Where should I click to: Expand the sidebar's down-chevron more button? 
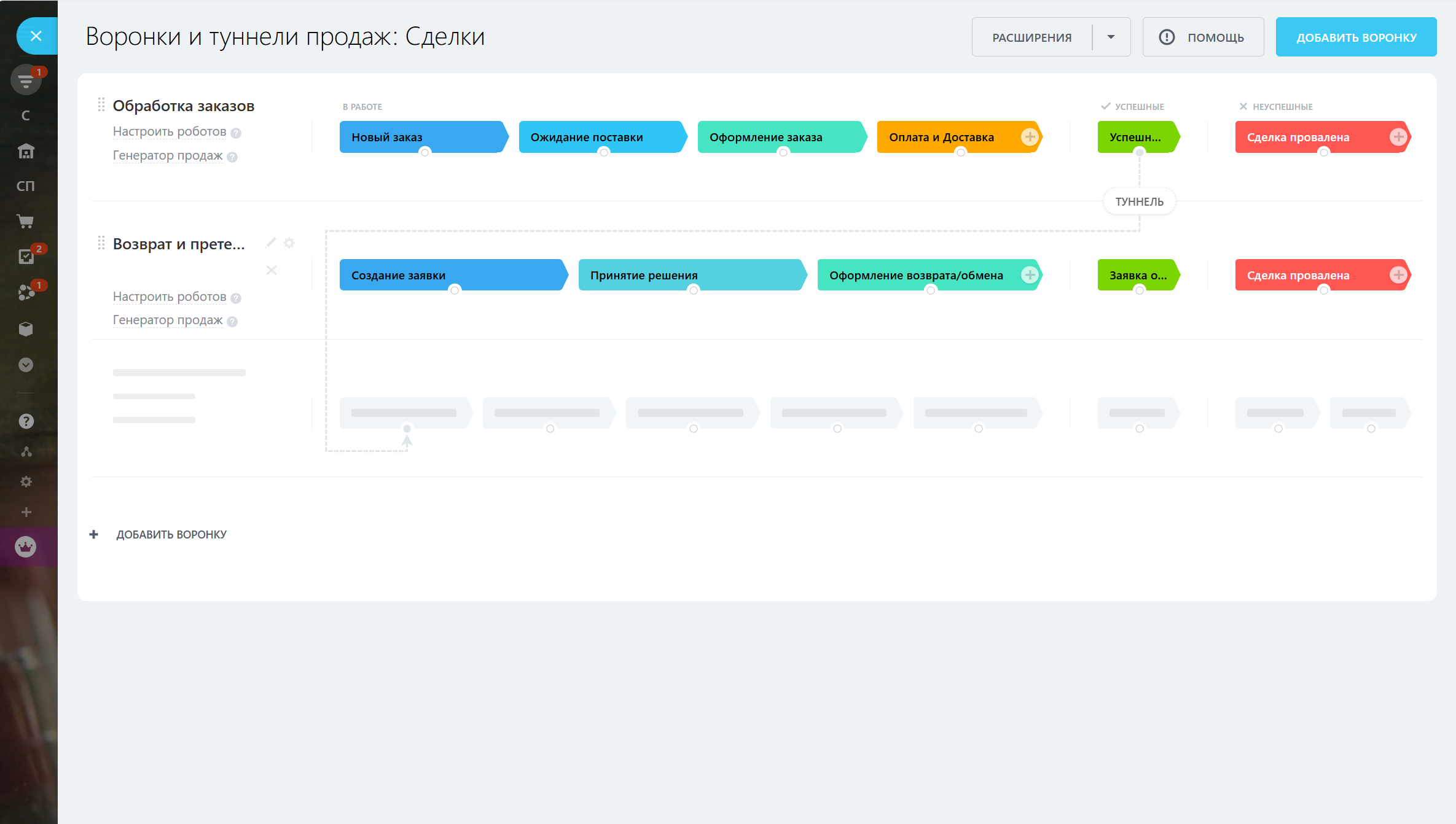pyautogui.click(x=26, y=365)
